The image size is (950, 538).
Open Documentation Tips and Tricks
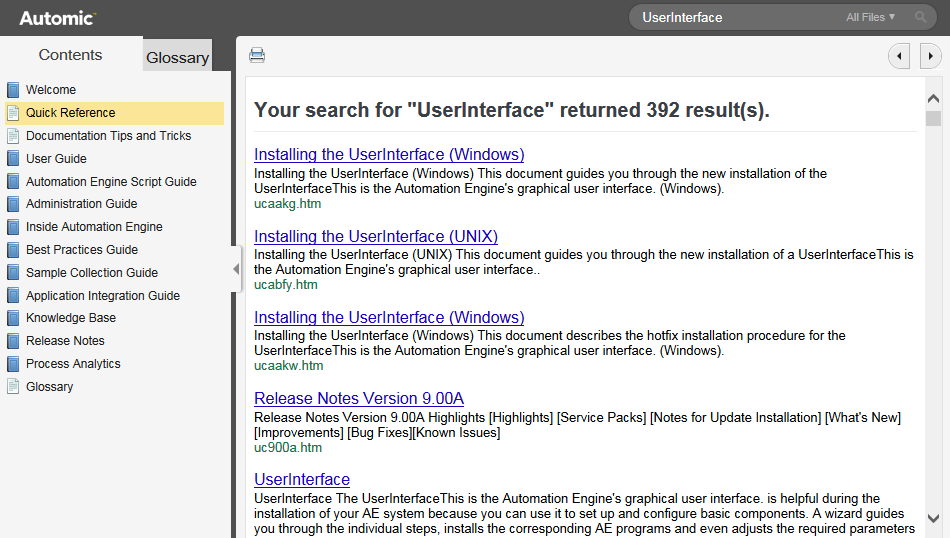click(108, 136)
